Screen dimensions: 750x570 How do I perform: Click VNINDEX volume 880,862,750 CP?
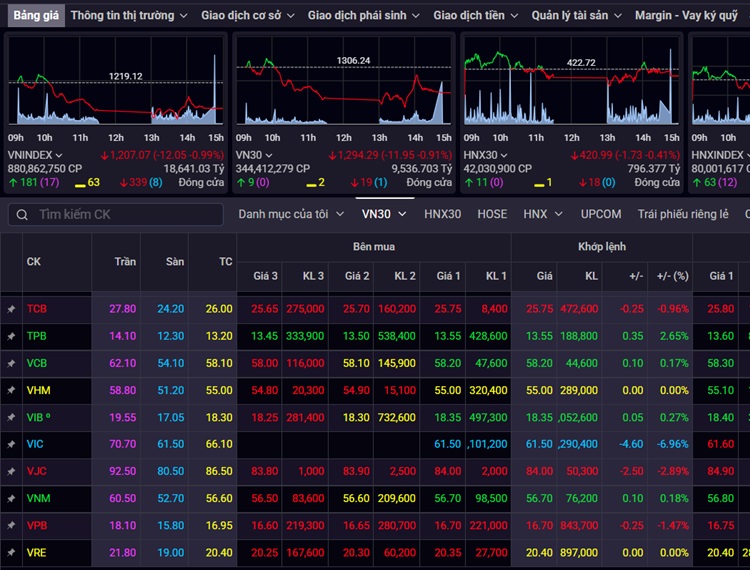(45, 169)
